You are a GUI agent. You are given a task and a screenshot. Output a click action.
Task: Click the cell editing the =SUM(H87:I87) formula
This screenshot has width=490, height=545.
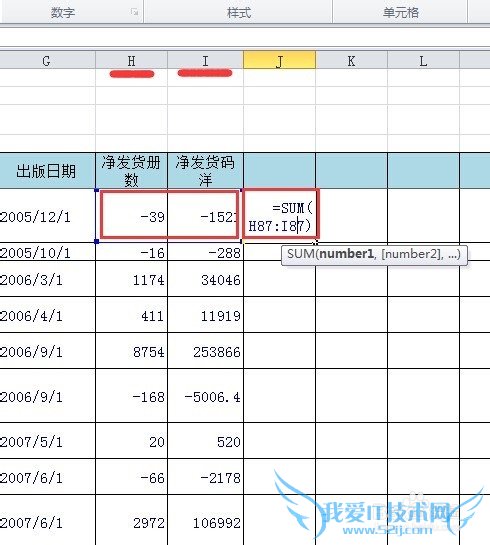pos(280,216)
